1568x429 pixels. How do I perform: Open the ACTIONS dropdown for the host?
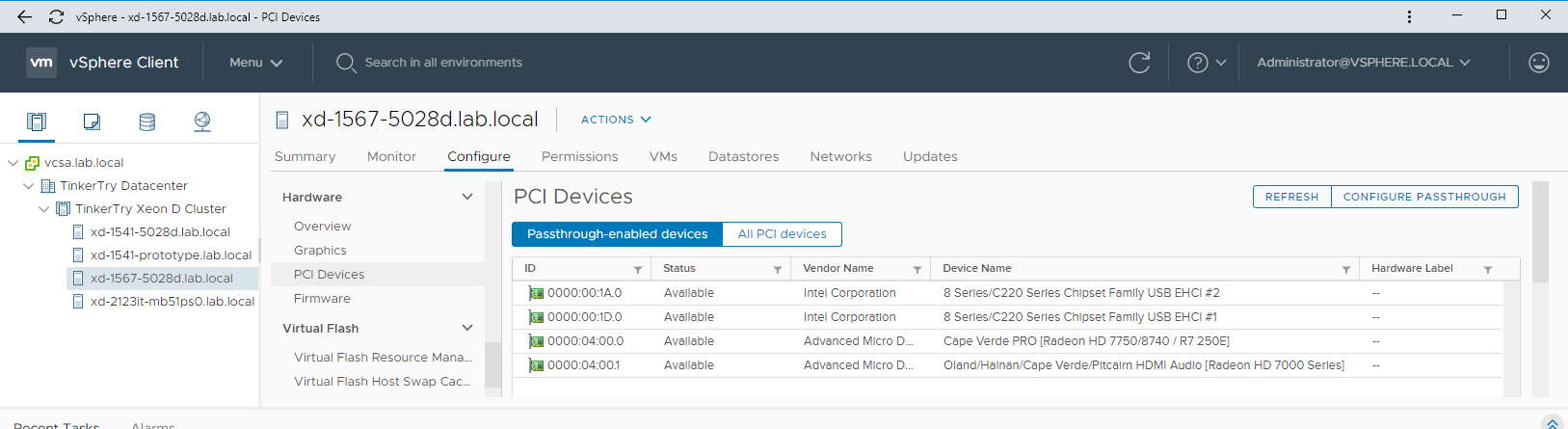click(x=616, y=120)
